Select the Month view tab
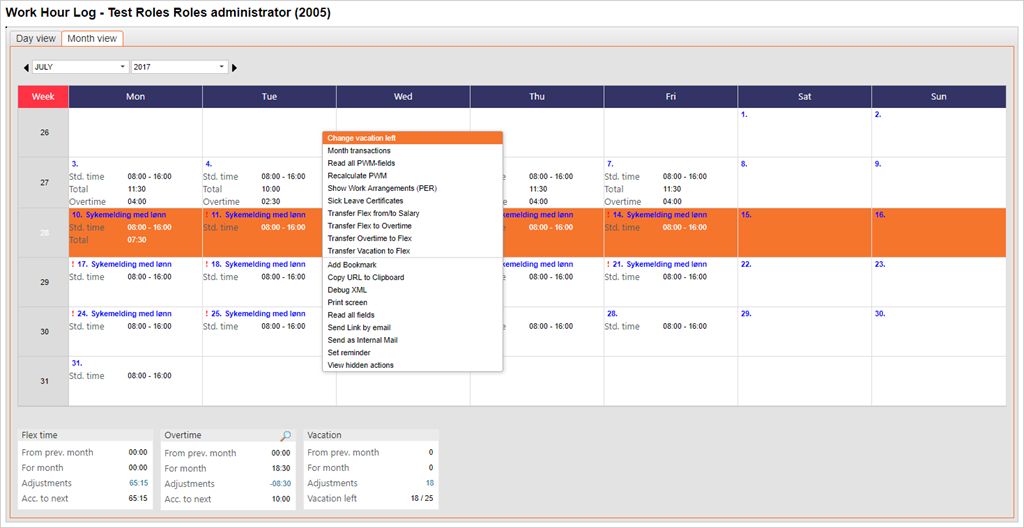 pyautogui.click(x=92, y=38)
